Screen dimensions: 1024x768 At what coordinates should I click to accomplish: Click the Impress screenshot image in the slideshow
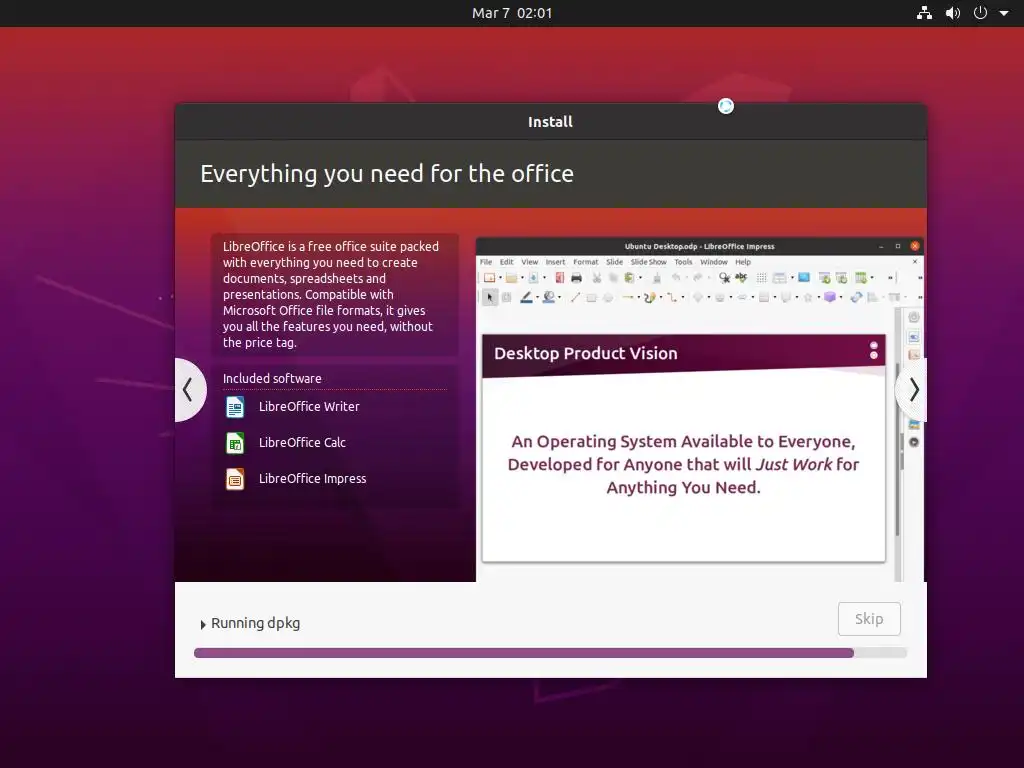tap(699, 409)
